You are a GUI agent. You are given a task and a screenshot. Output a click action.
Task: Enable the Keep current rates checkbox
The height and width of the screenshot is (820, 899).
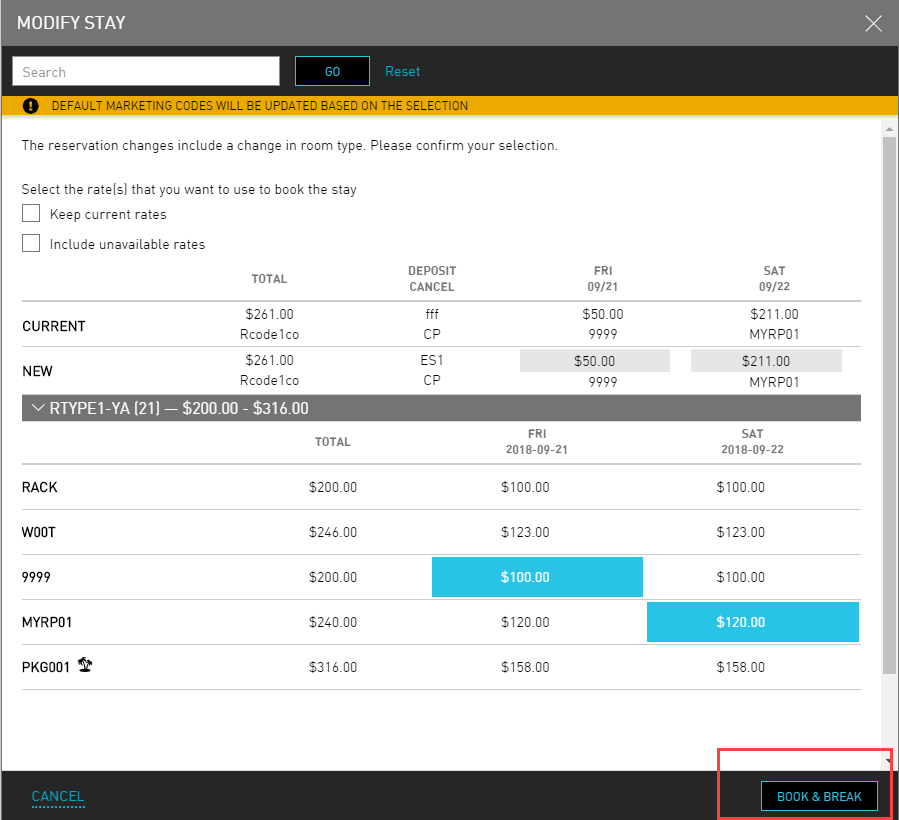tap(31, 213)
